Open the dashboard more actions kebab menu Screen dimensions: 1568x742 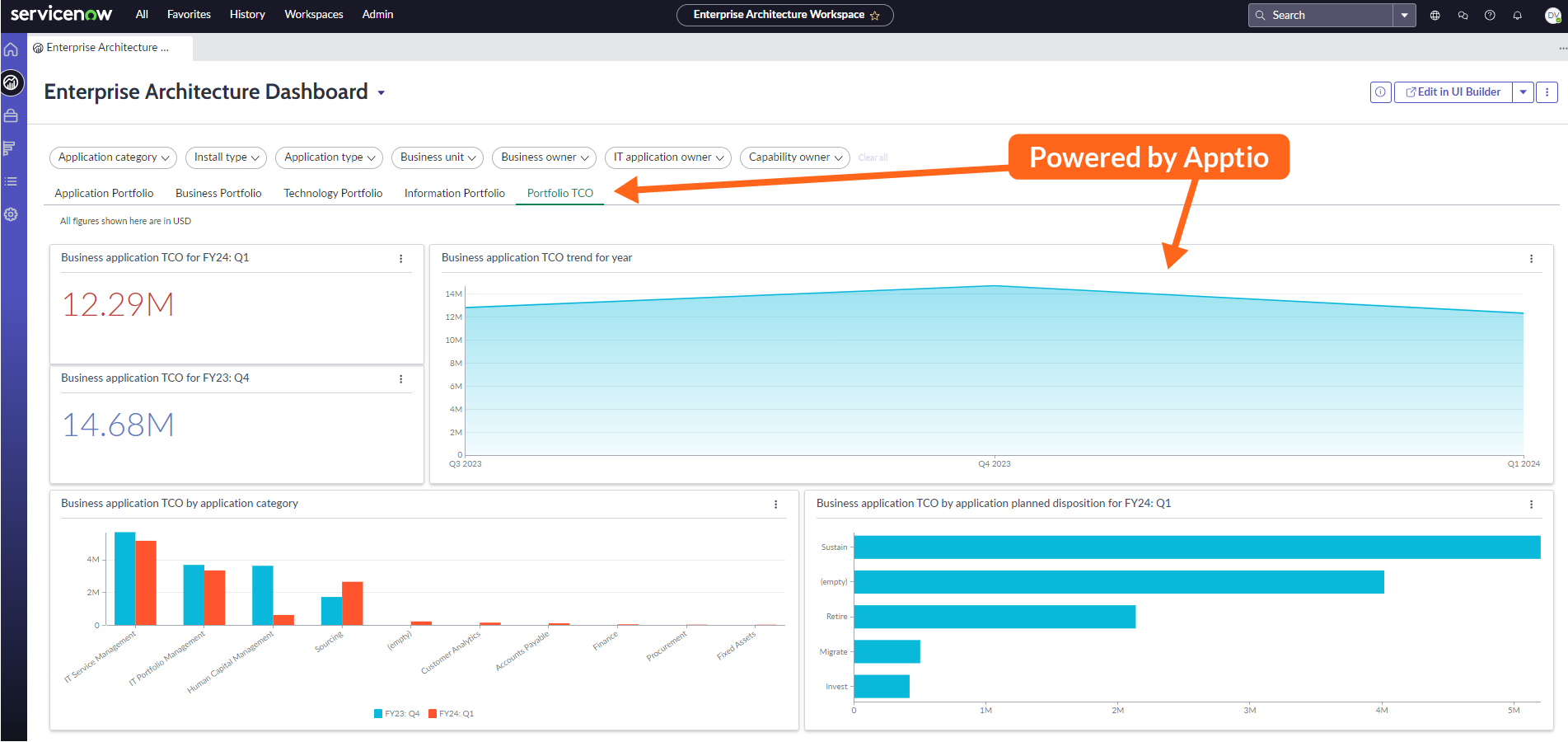coord(1547,92)
